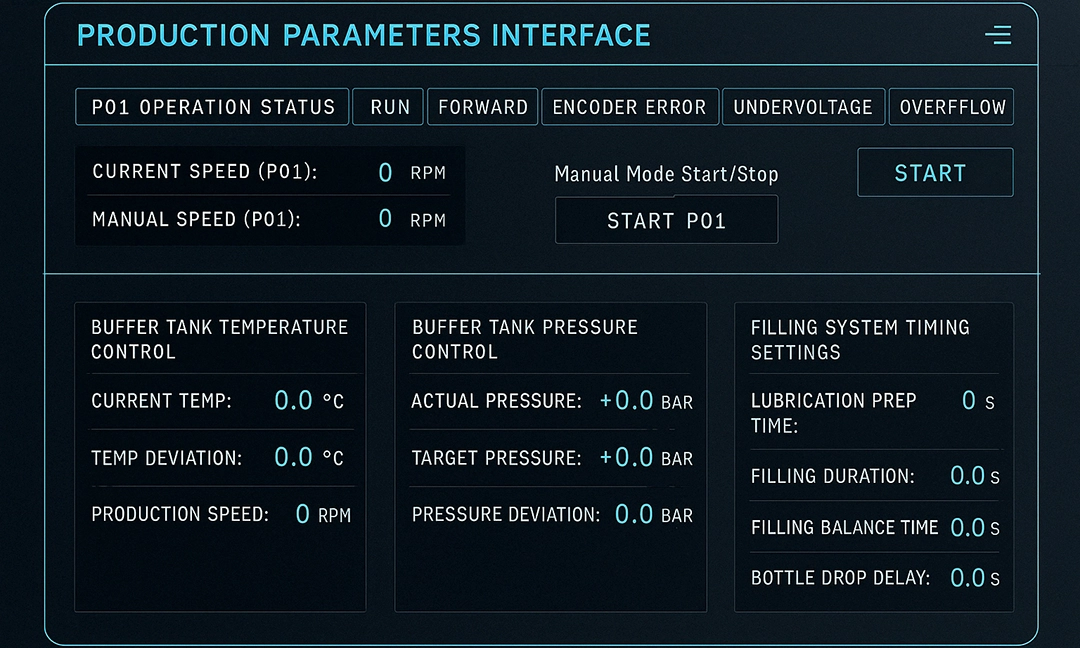
Task: Toggle the FORWARD direction indicator
Action: tap(483, 107)
